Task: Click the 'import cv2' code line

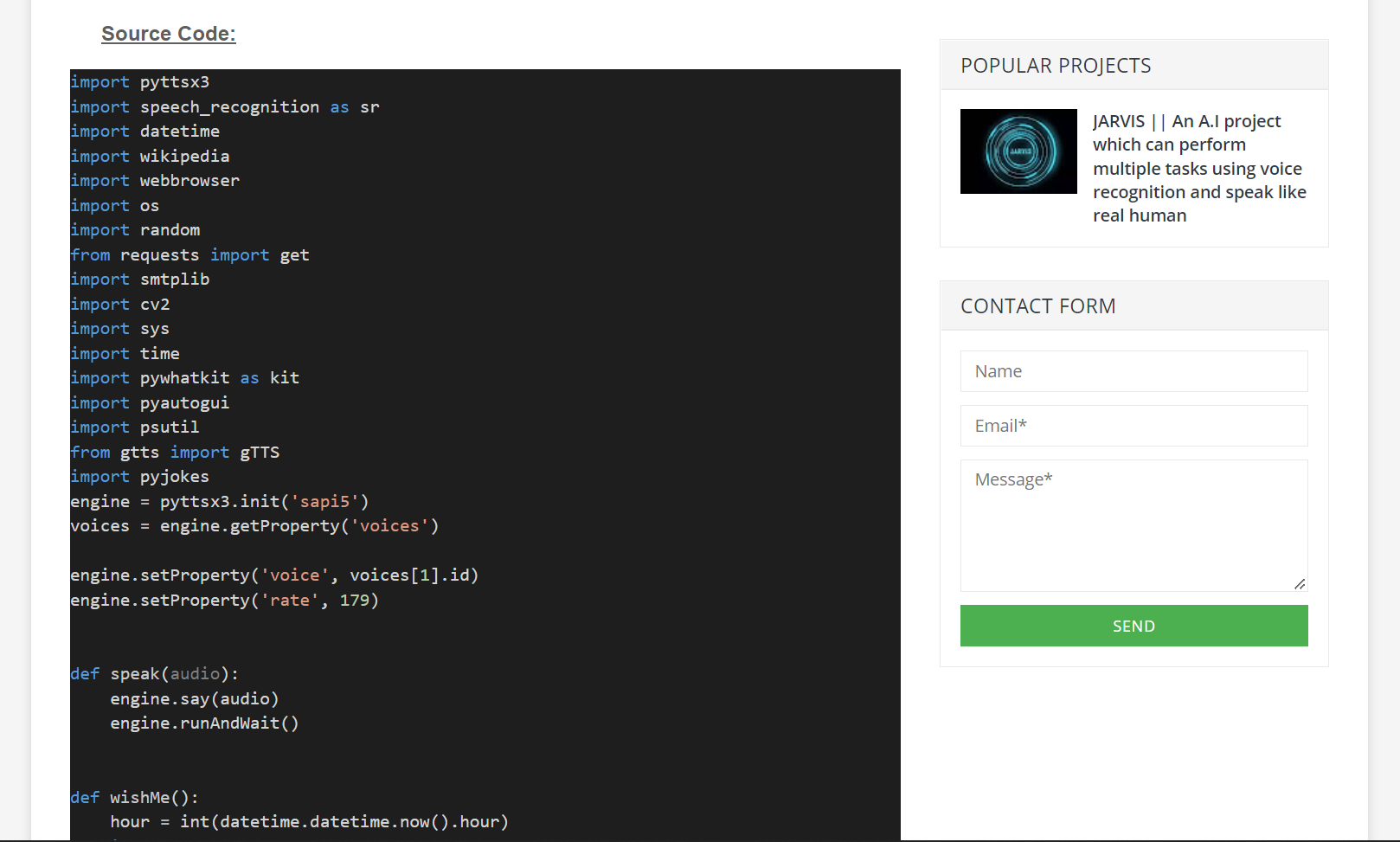Action: click(x=120, y=305)
